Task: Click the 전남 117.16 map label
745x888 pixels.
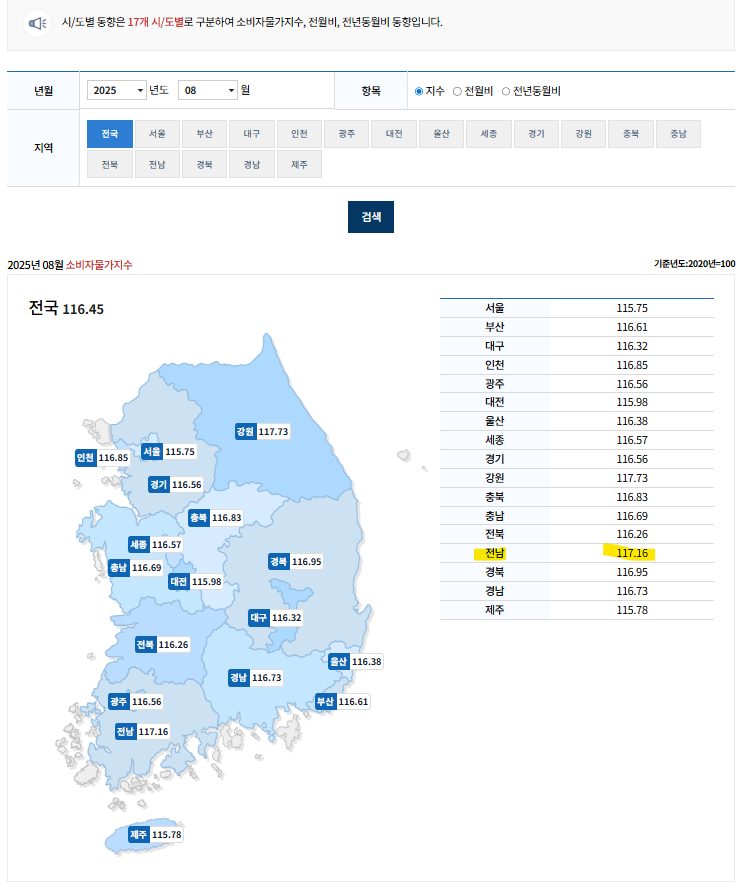Action: pyautogui.click(x=143, y=732)
